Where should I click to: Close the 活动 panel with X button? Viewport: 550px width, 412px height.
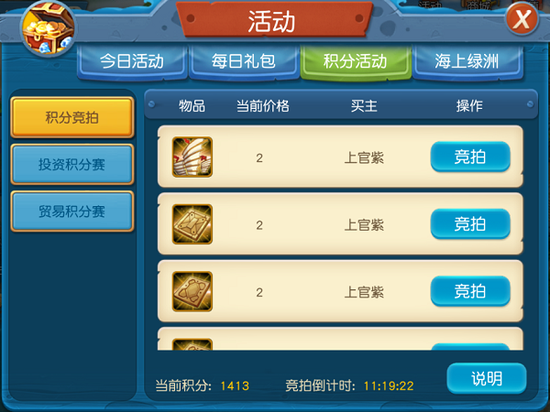tap(522, 19)
